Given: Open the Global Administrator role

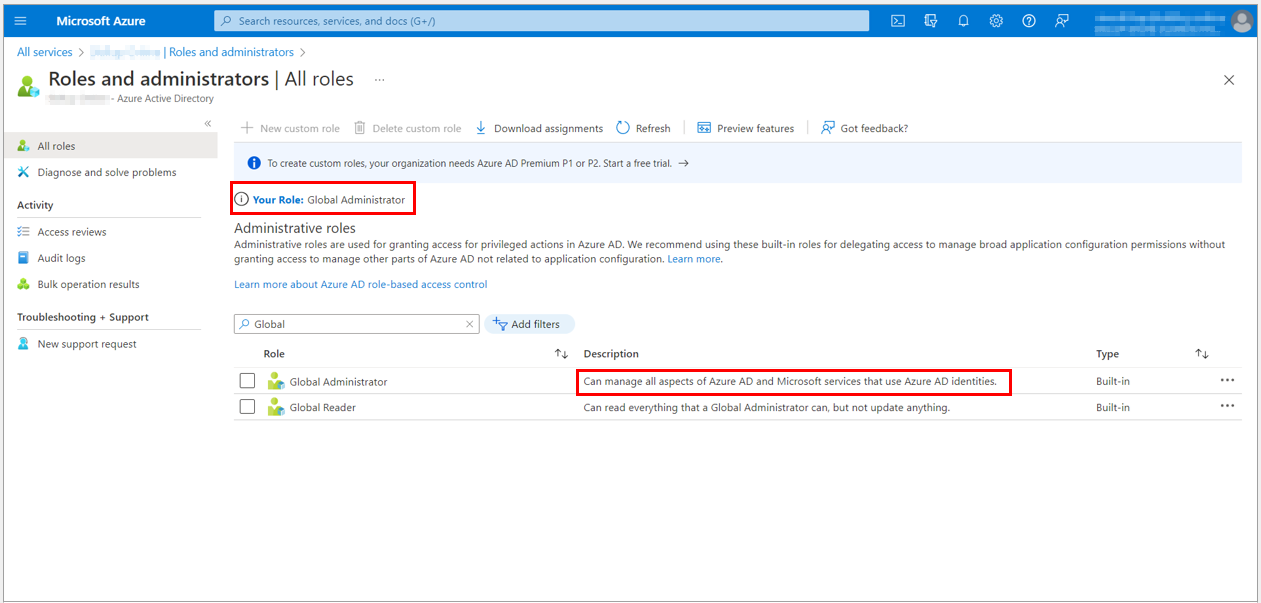Looking at the screenshot, I should [338, 382].
